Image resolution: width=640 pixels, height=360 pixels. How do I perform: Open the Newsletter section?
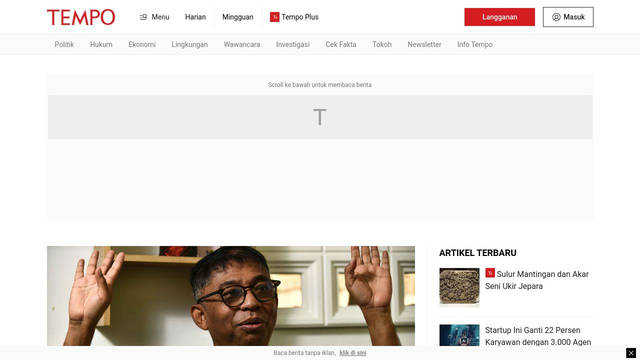pos(424,44)
